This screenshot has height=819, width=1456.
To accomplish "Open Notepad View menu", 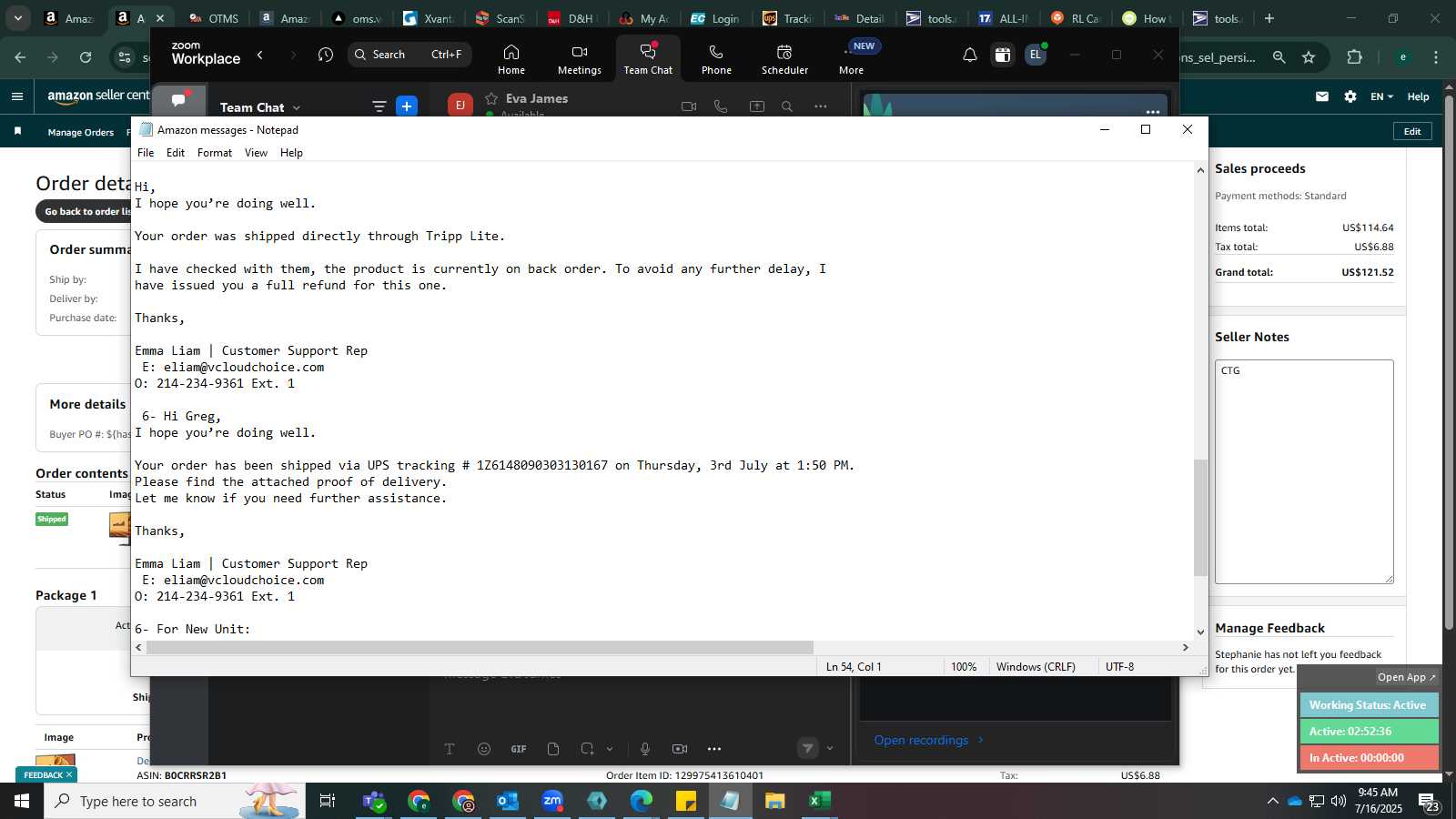I will (256, 153).
